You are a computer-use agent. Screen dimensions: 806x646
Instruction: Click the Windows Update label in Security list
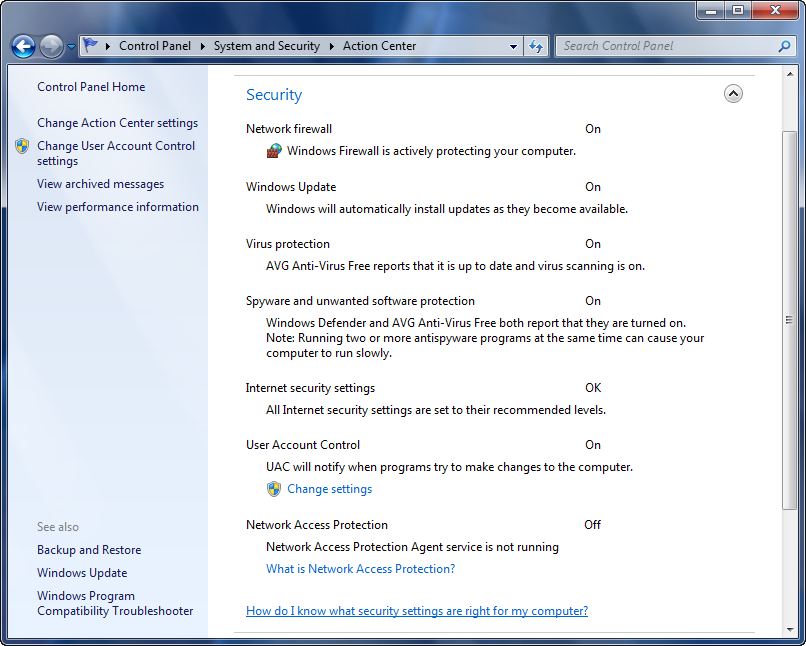tap(291, 187)
